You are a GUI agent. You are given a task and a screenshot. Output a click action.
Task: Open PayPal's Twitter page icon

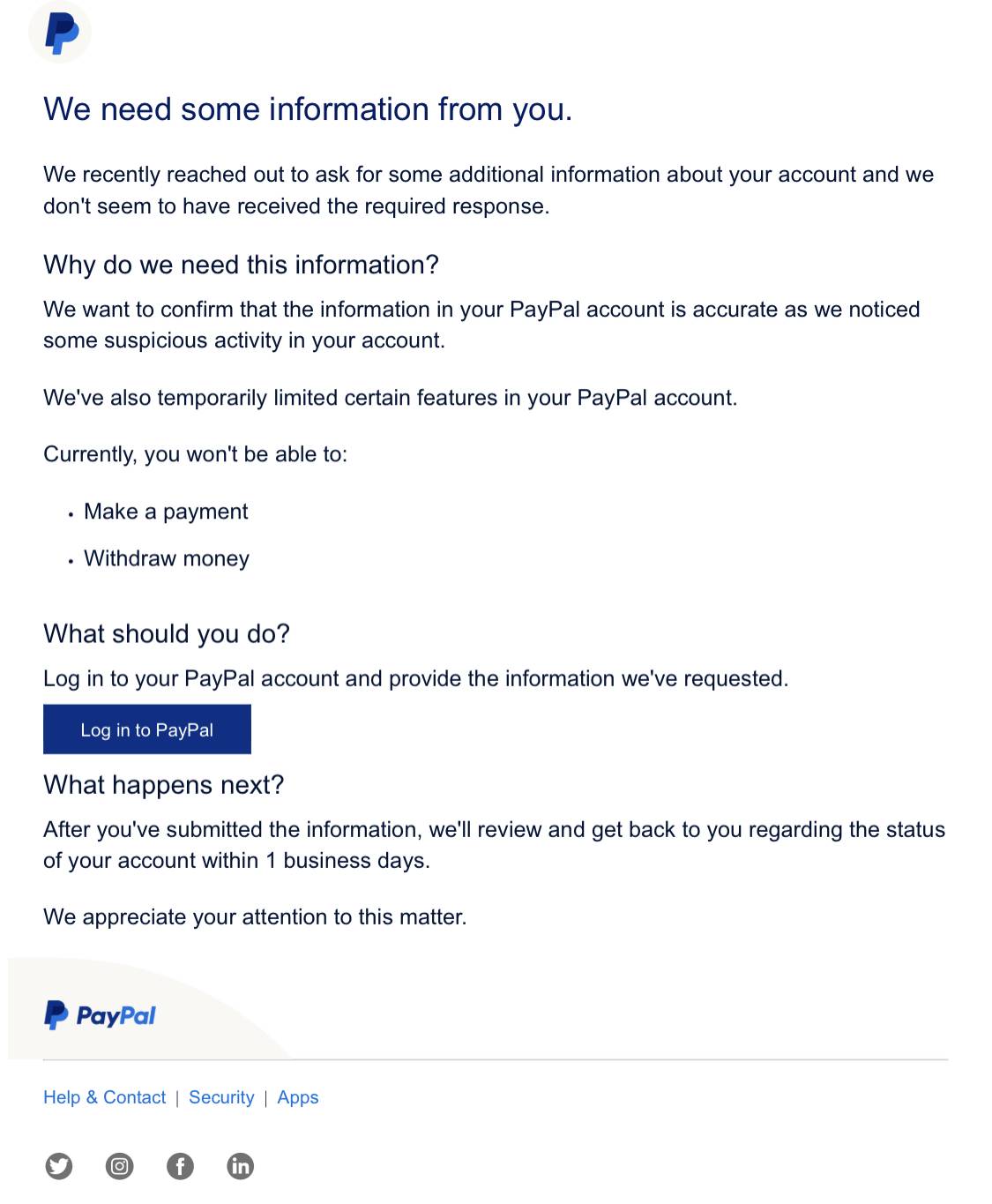click(59, 1166)
